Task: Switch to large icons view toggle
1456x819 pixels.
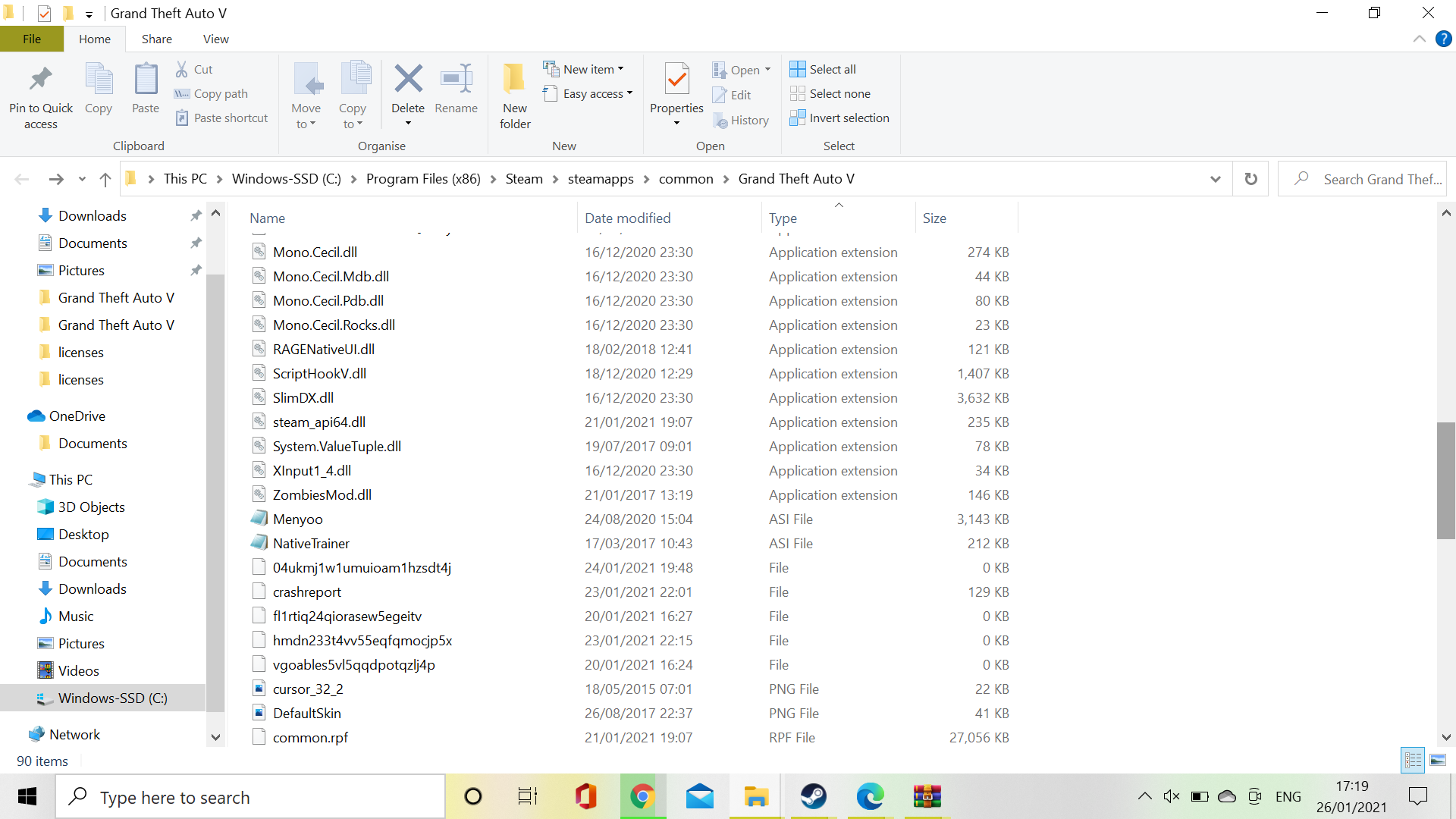Action: [x=1438, y=760]
